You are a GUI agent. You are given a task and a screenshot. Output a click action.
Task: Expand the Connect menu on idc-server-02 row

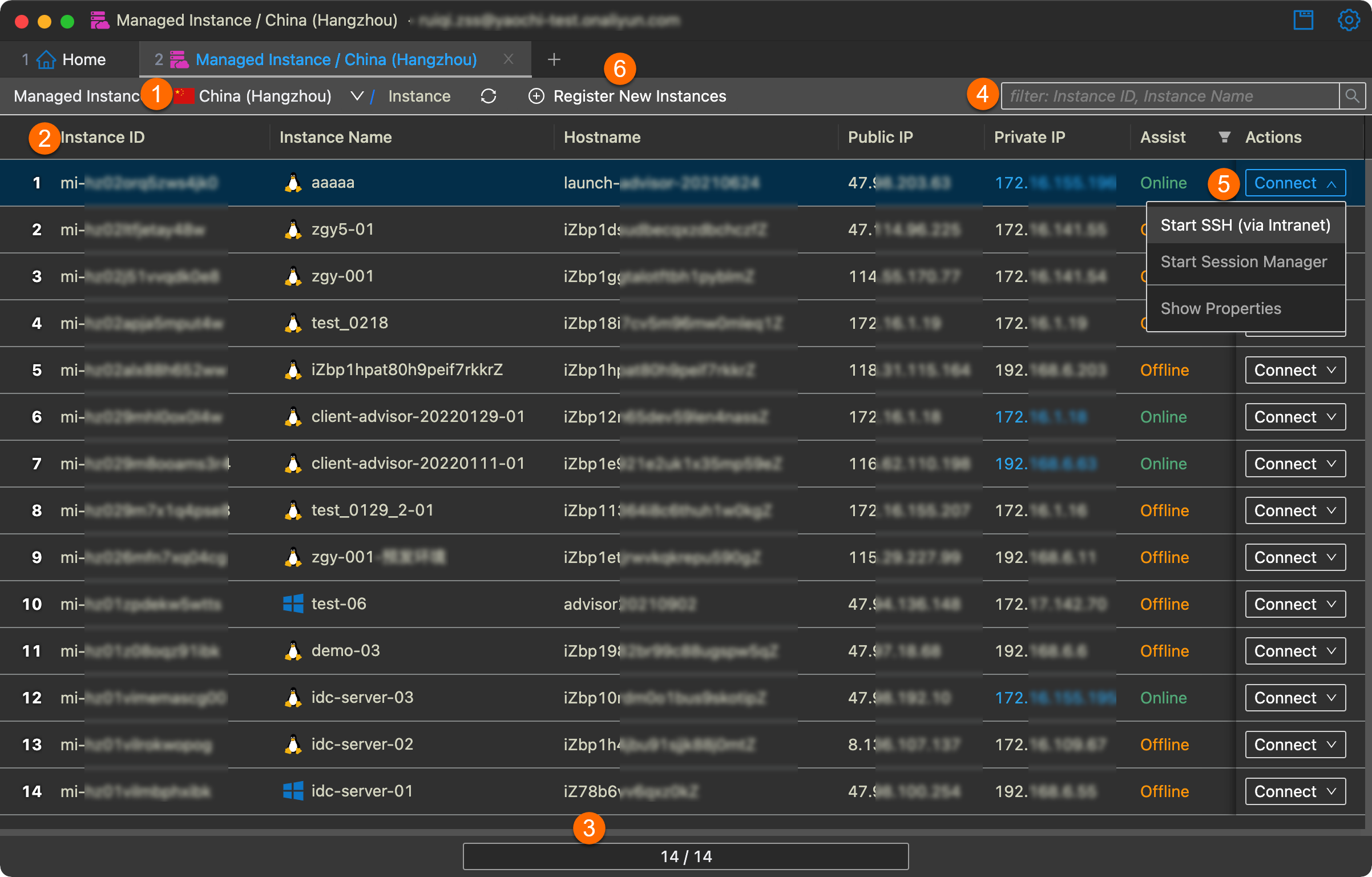(1295, 744)
